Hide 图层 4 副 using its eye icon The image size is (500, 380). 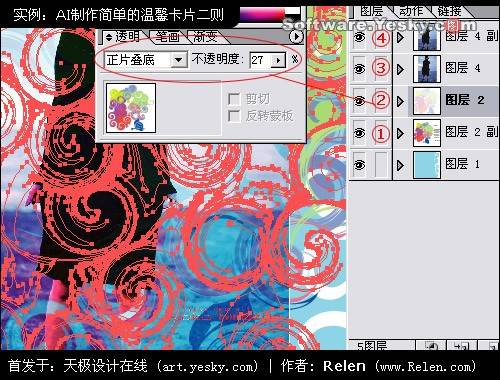pos(359,37)
